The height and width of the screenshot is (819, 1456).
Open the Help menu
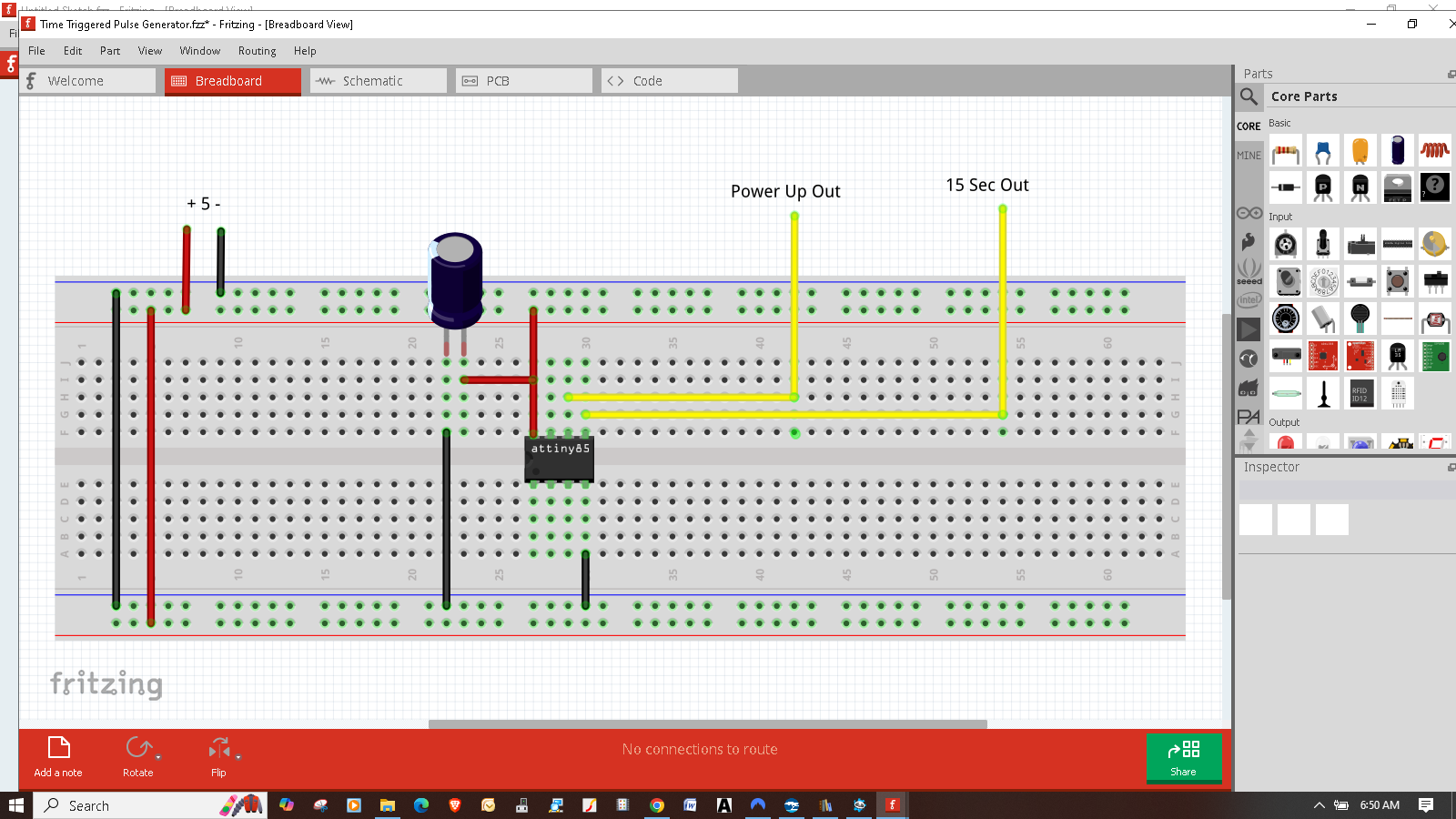tap(305, 51)
